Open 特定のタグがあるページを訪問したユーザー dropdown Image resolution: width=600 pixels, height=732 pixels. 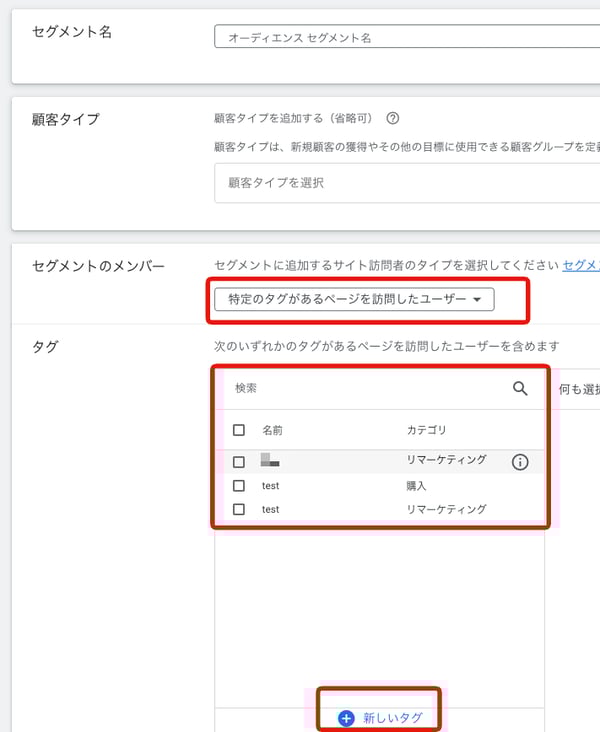(x=354, y=299)
